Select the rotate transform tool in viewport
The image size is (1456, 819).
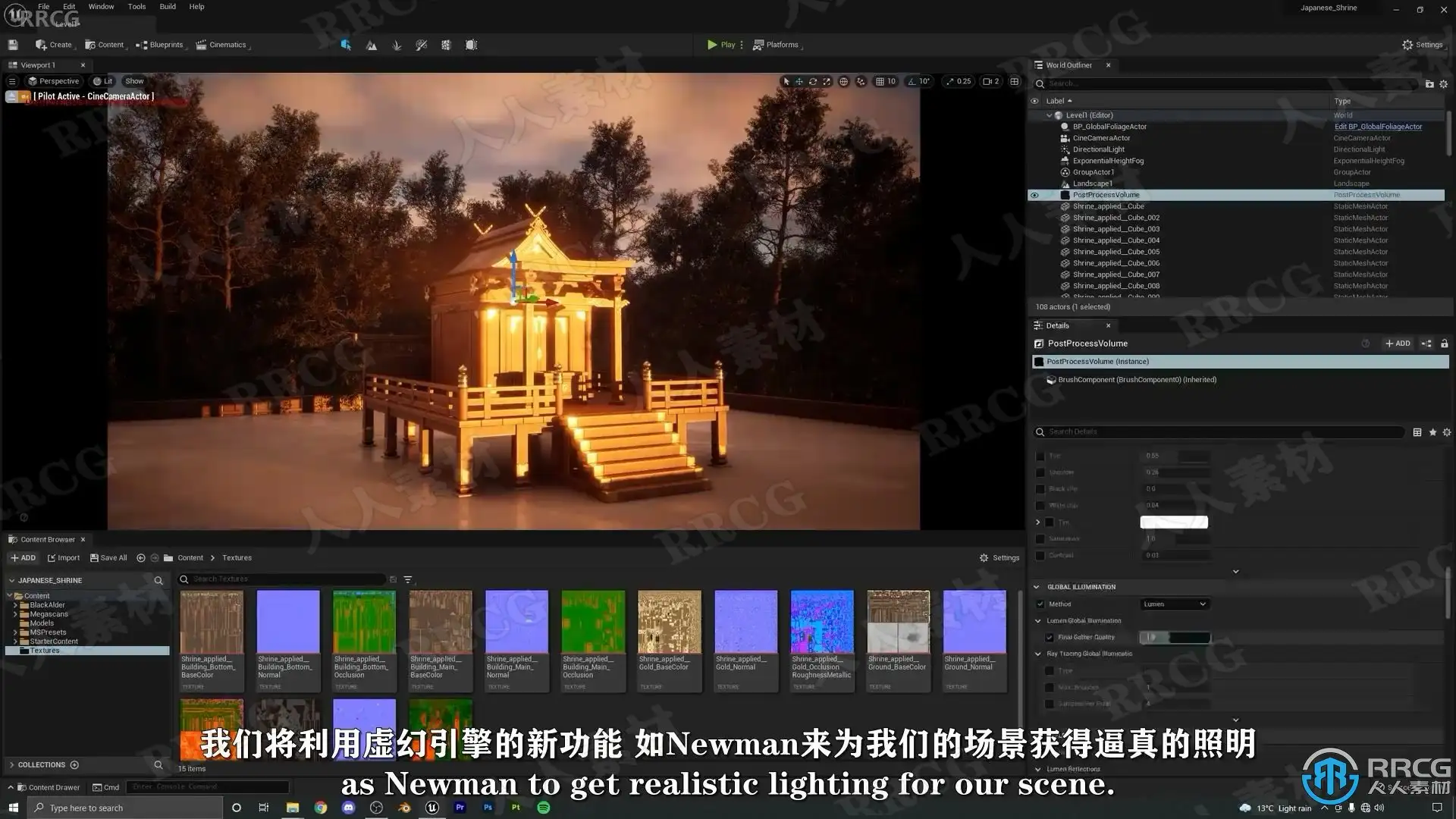tap(813, 81)
